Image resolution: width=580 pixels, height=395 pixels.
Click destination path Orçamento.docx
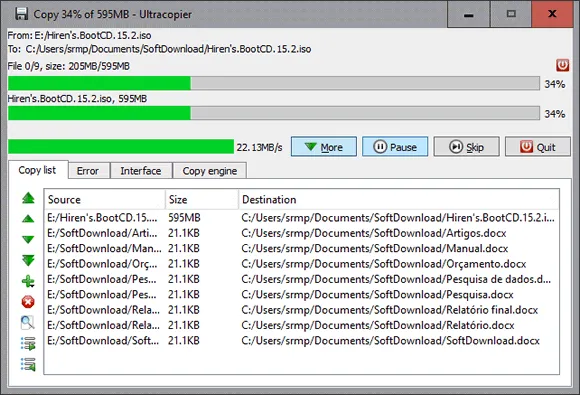[x=384, y=264]
